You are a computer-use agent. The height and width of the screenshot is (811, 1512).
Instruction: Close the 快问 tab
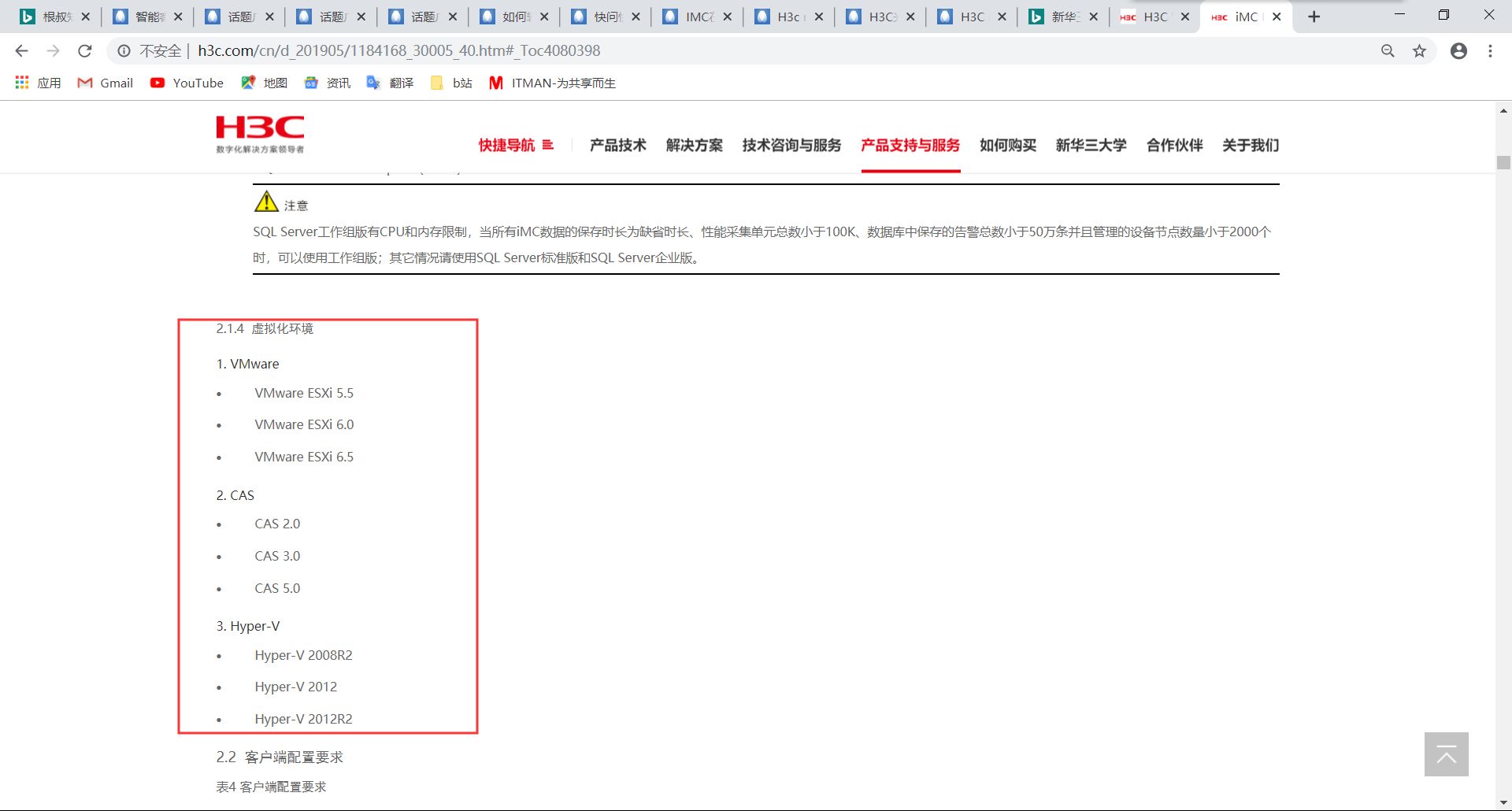636,17
